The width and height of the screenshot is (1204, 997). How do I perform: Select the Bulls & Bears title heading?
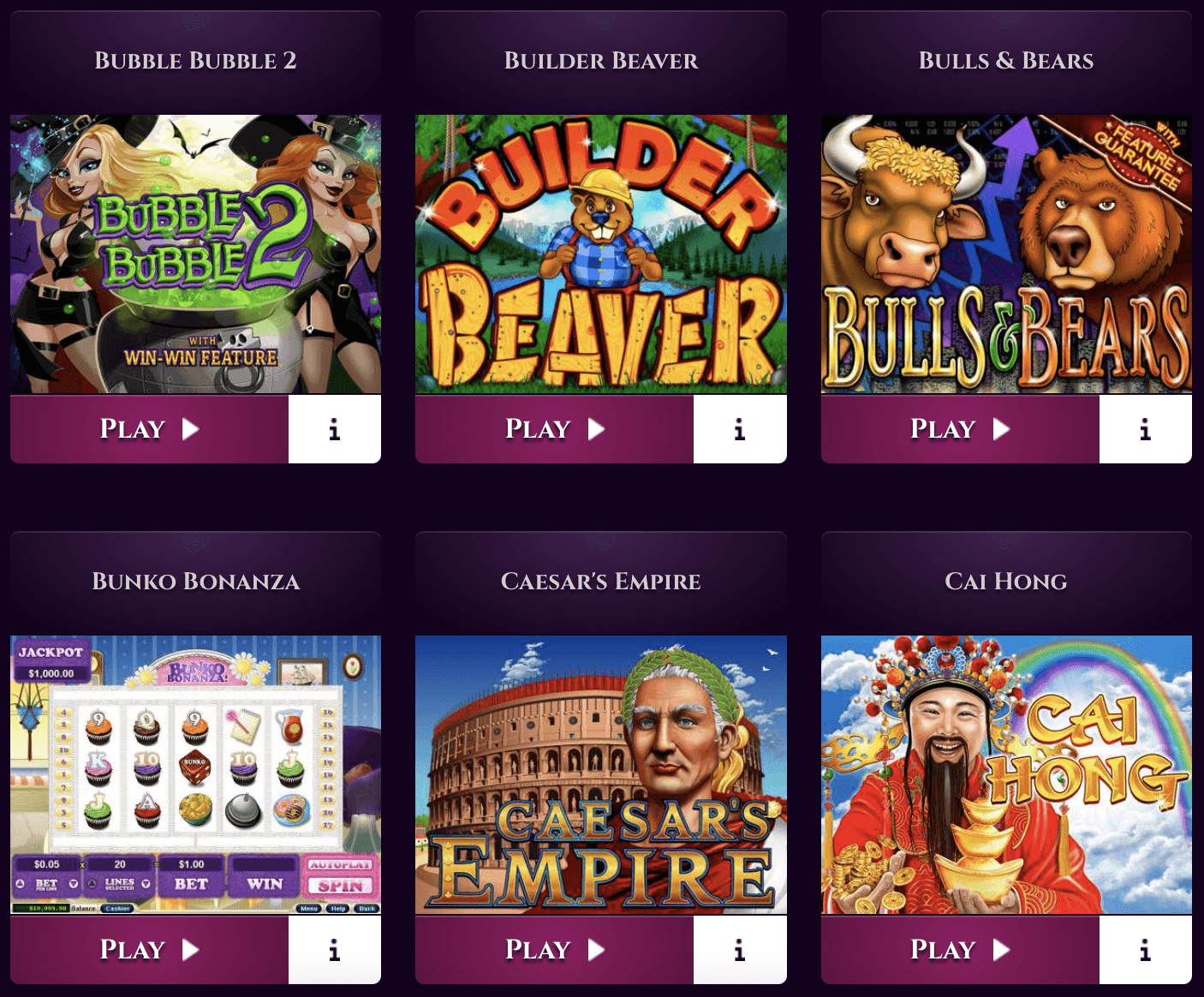pos(1006,61)
